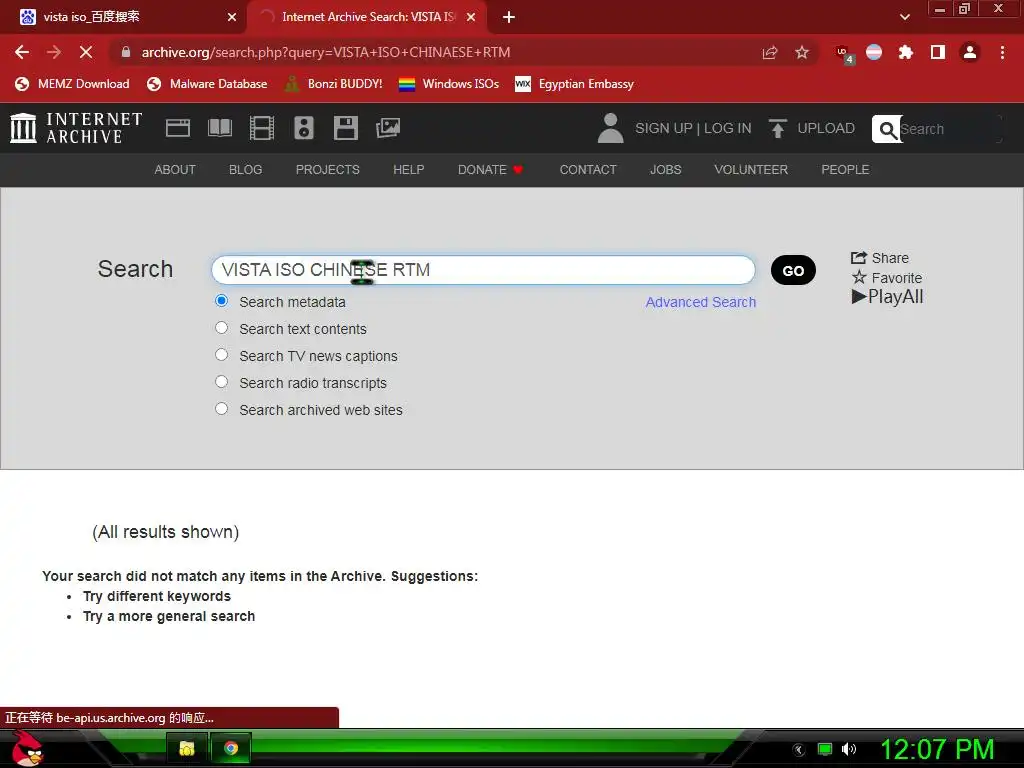This screenshot has height=768, width=1024.
Task: Open Chrome three-dot menu
Action: click(1002, 52)
